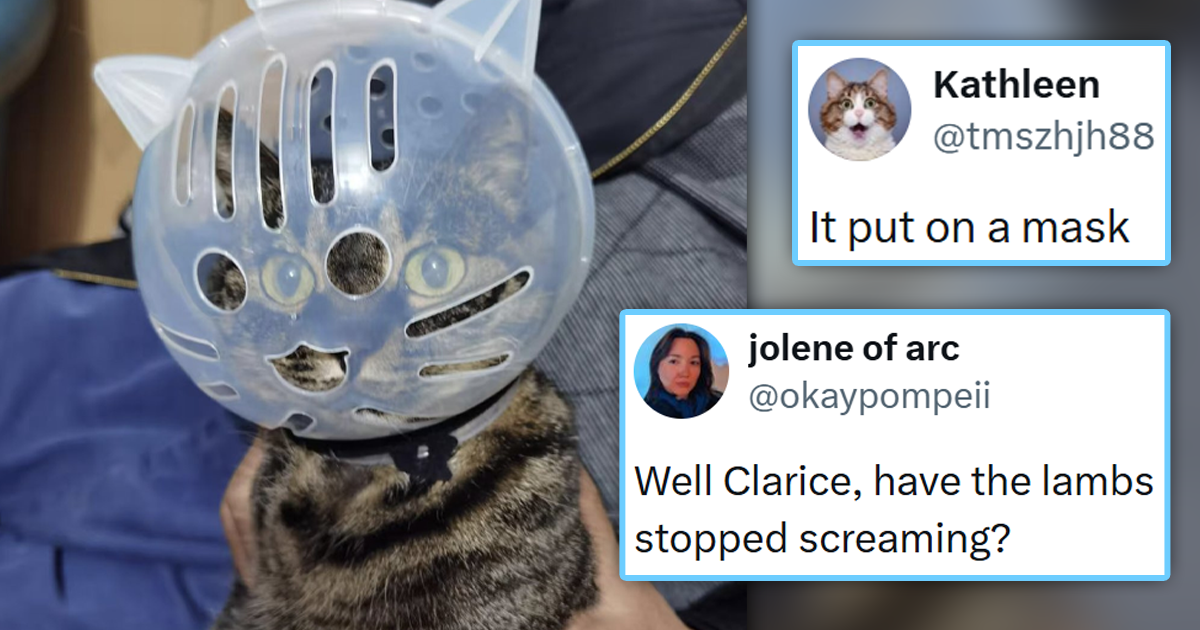Open the @okaypompeii handle
The image size is (1200, 630).
coord(868,396)
